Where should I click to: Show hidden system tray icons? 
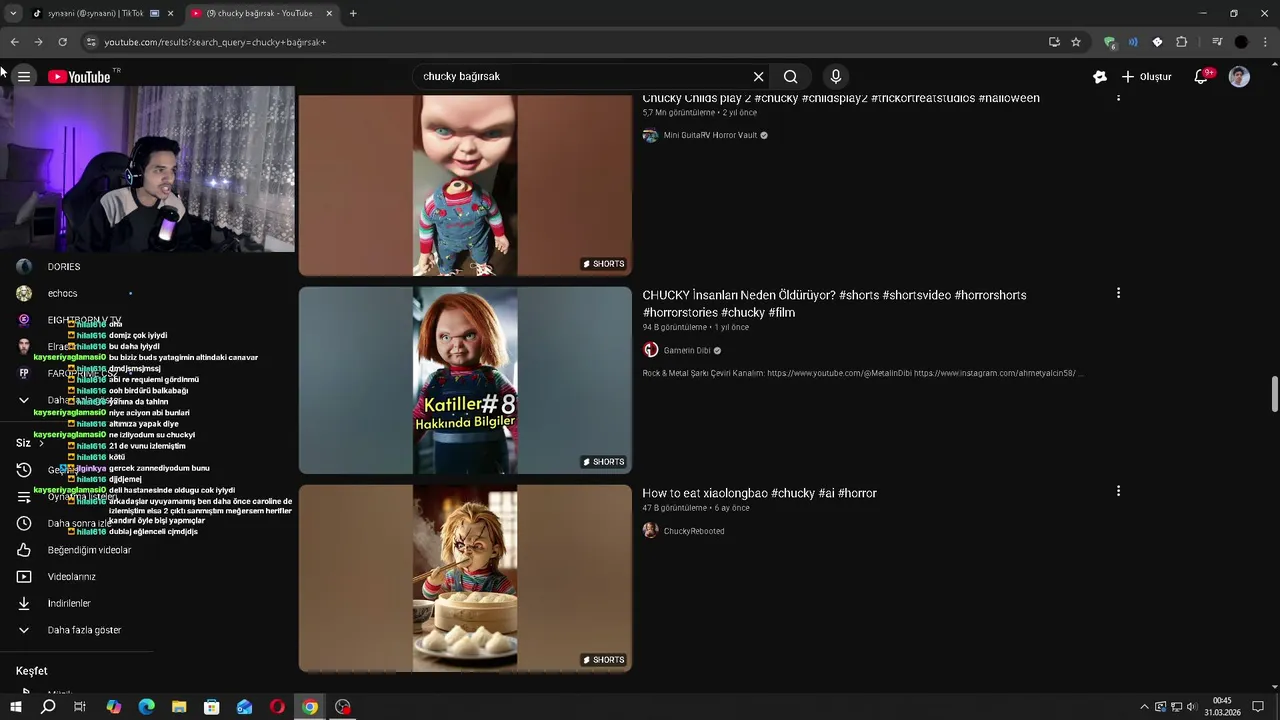(x=1144, y=707)
